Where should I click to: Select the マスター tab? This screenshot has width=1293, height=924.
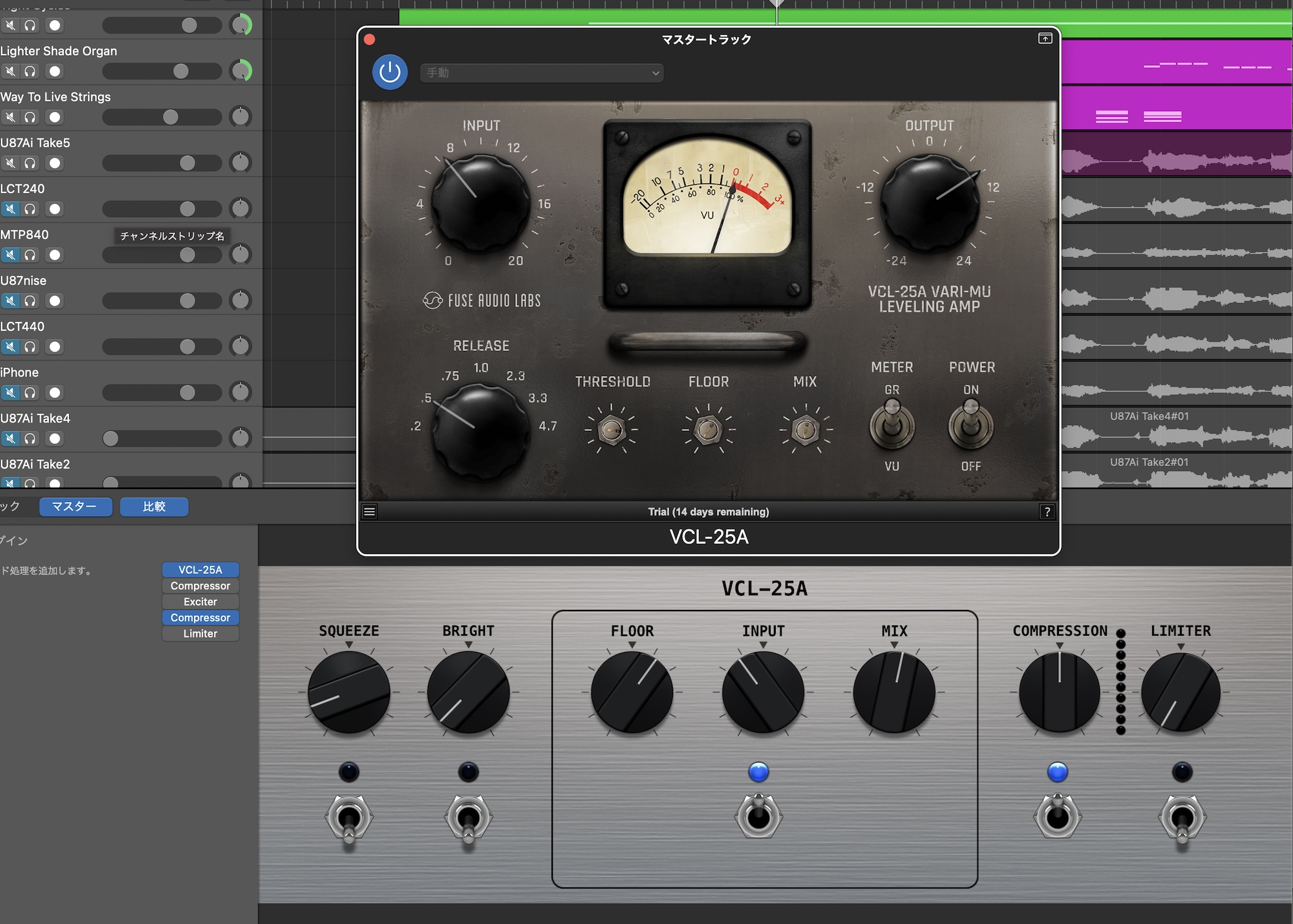tap(75, 507)
